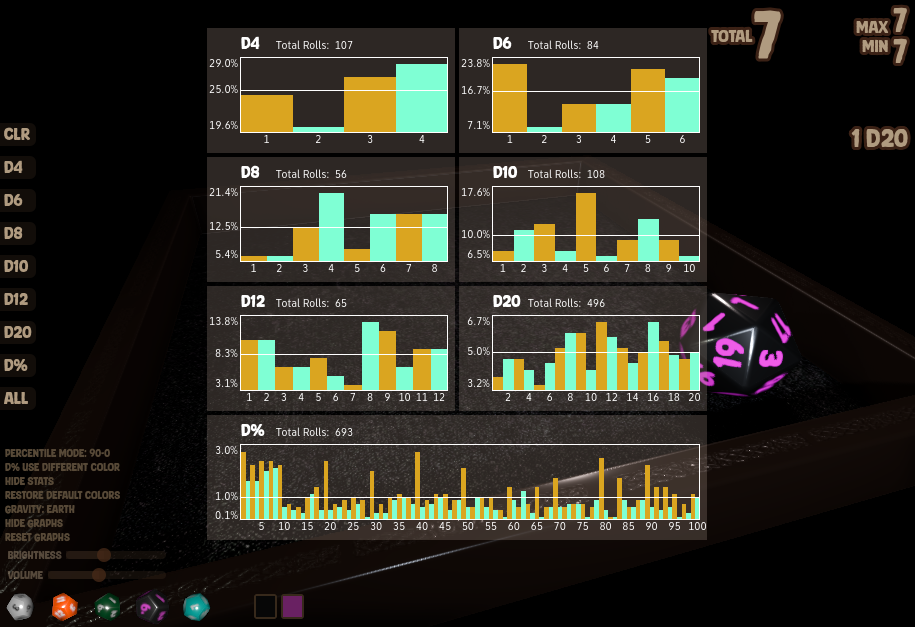Screen dimensions: 915x627
Task: Toggle Percentile Mode 90-0 setting
Action: click(57, 453)
